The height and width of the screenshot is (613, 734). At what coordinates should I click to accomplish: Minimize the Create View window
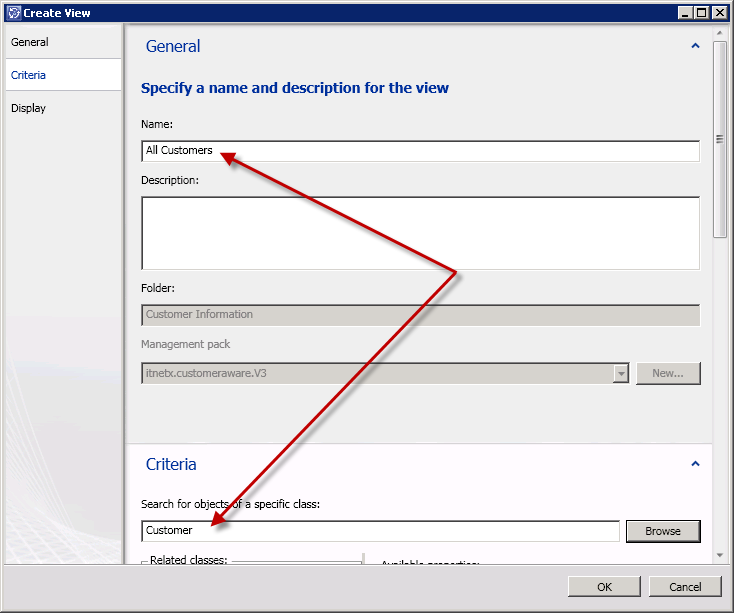[x=685, y=12]
